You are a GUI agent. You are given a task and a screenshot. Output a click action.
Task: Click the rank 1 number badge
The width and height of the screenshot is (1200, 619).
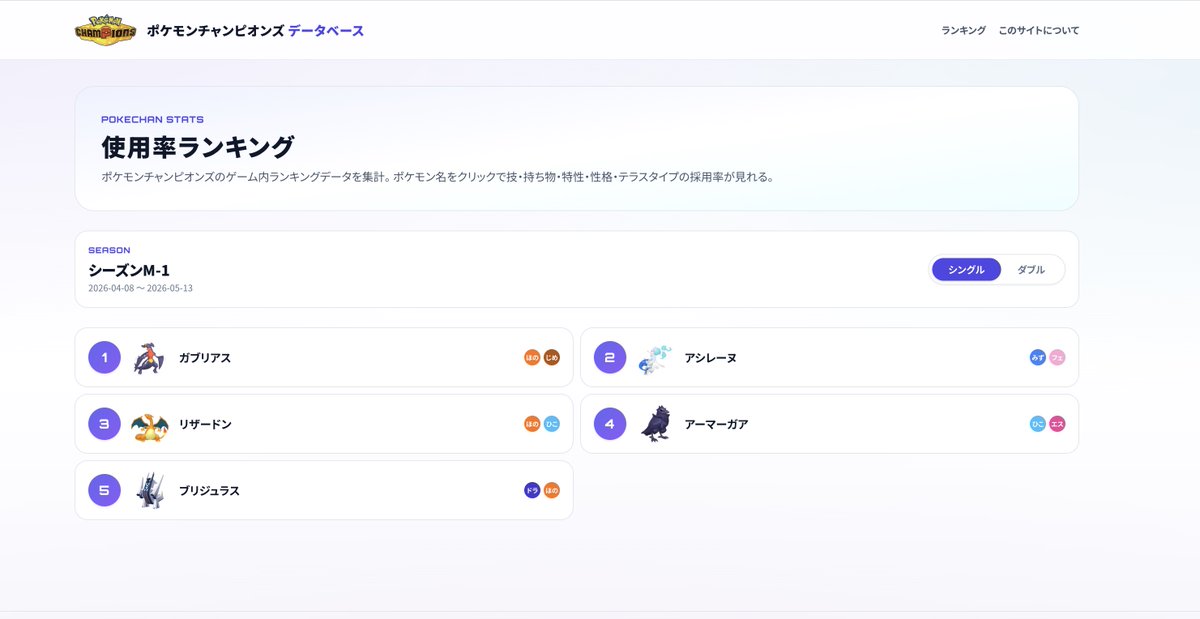[x=104, y=357]
